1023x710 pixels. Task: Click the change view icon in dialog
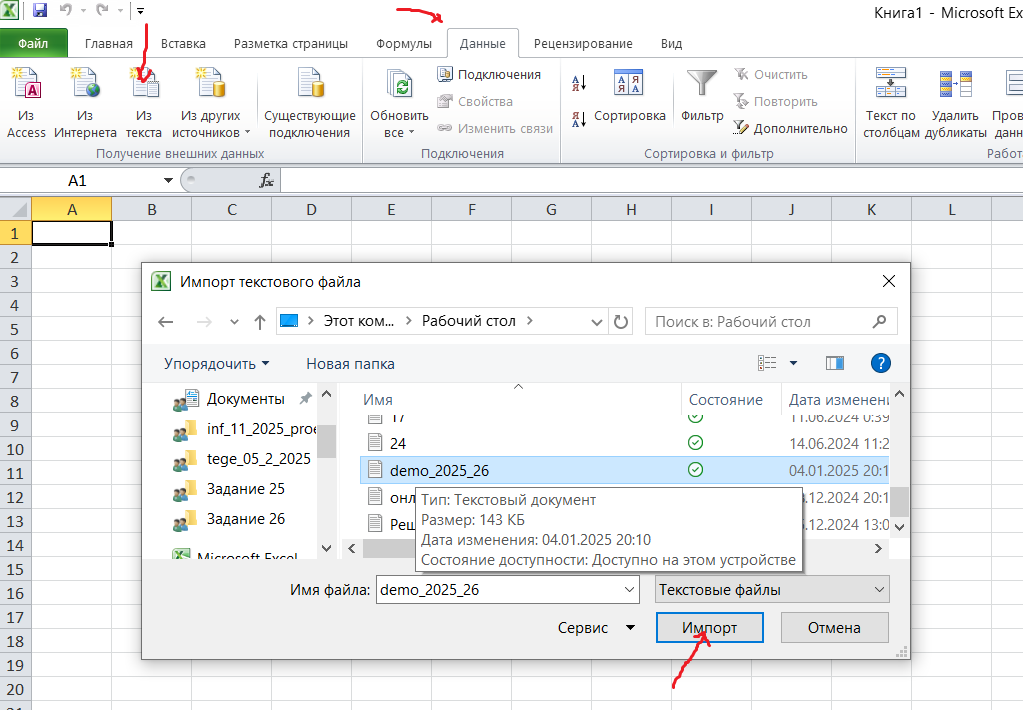pyautogui.click(x=767, y=363)
